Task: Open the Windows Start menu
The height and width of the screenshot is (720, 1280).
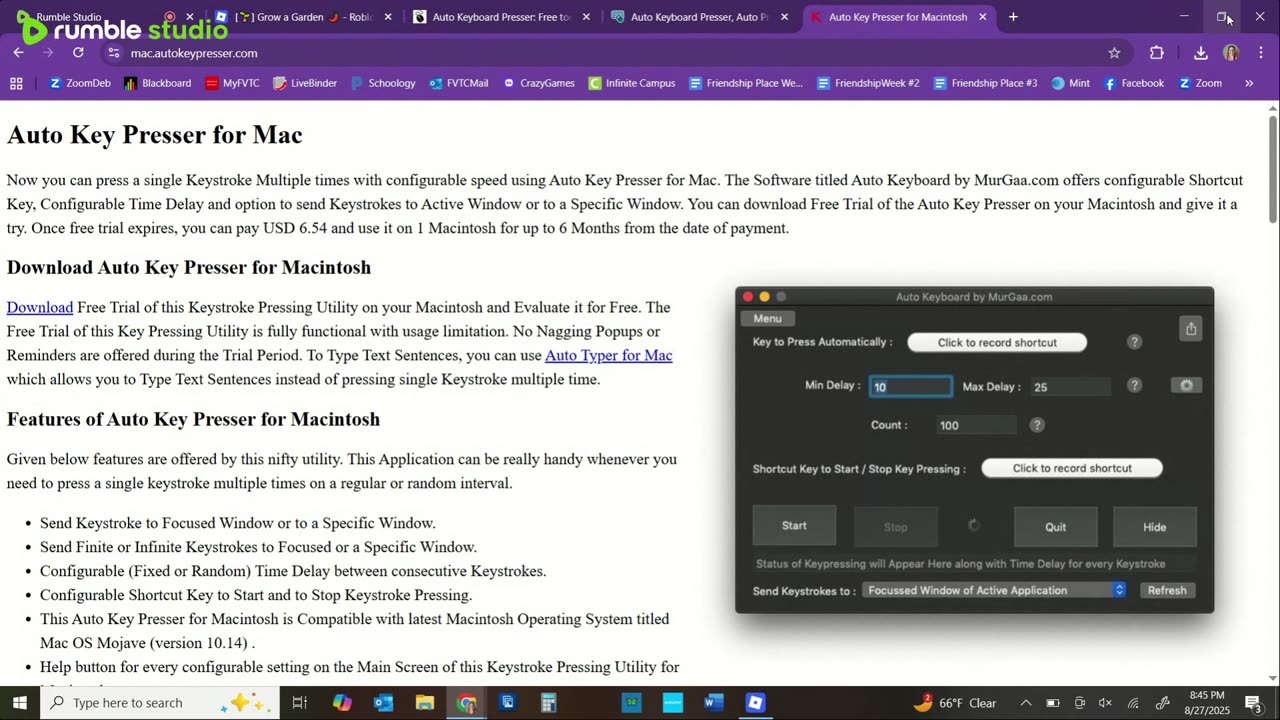Action: click(x=19, y=702)
